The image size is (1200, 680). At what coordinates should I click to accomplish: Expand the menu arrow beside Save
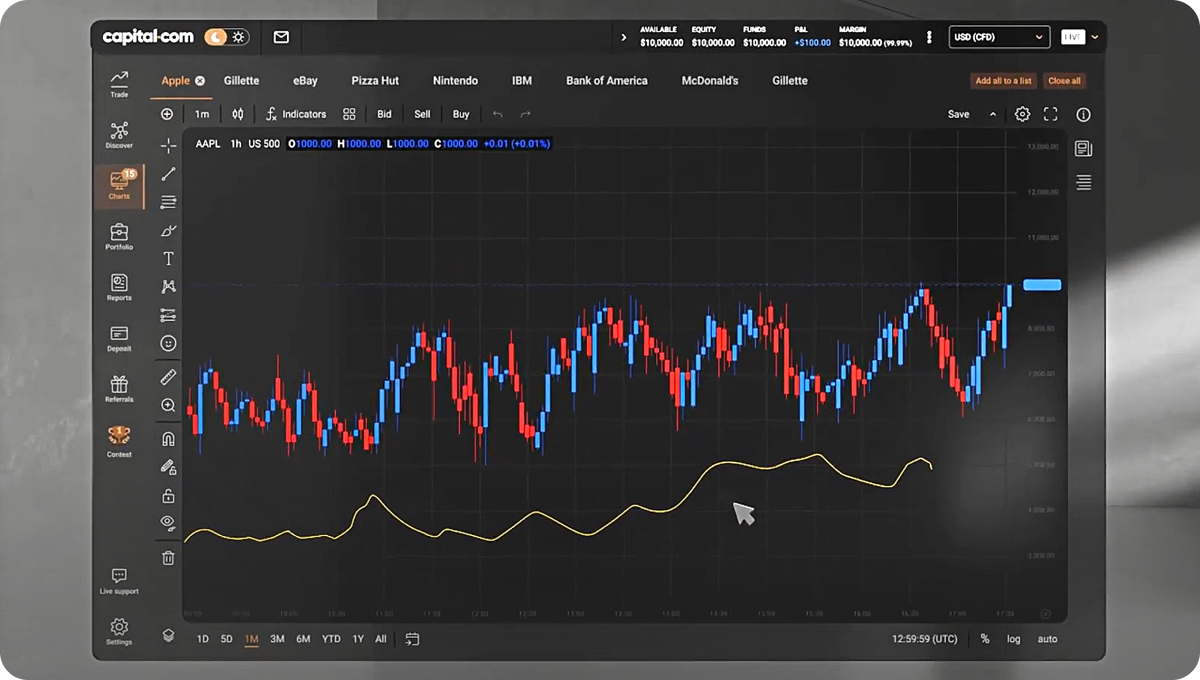tap(993, 115)
